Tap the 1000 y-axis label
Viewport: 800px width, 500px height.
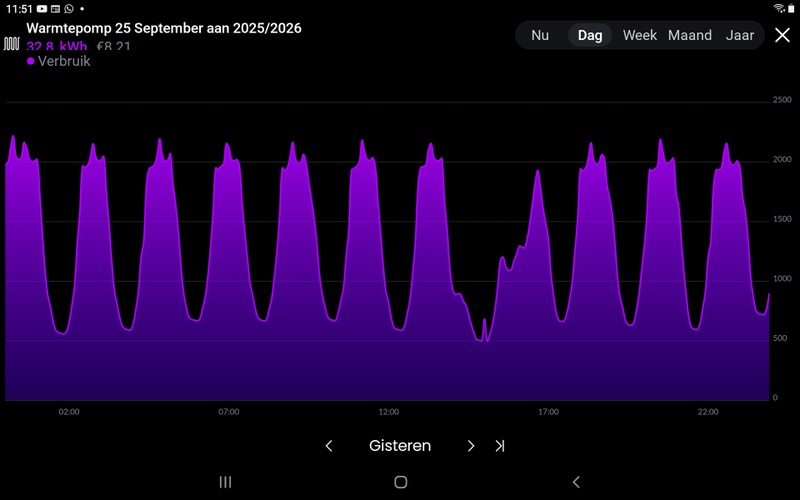pyautogui.click(x=782, y=279)
